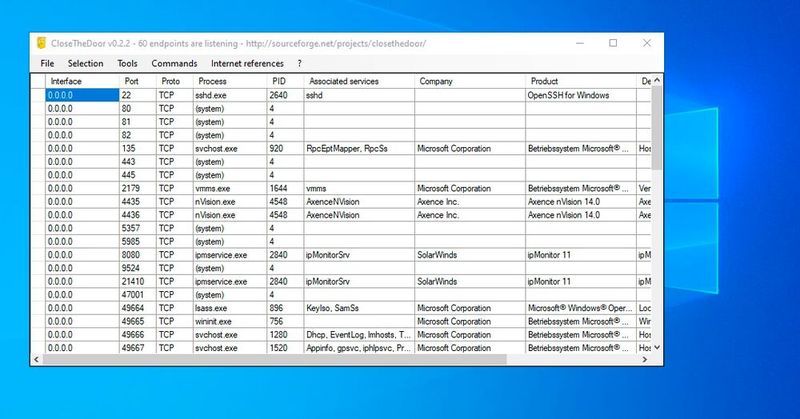800x419 pixels.
Task: Click the horizontal scrollbar left arrow
Action: click(36, 360)
